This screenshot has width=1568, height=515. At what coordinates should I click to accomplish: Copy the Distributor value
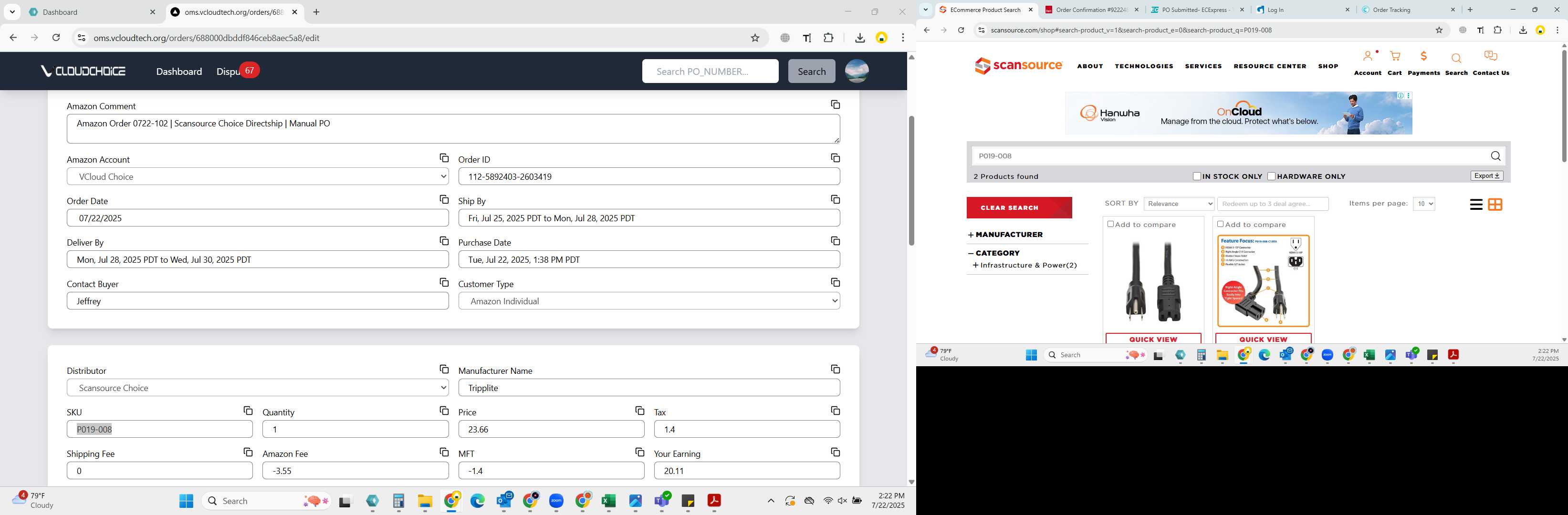444,369
